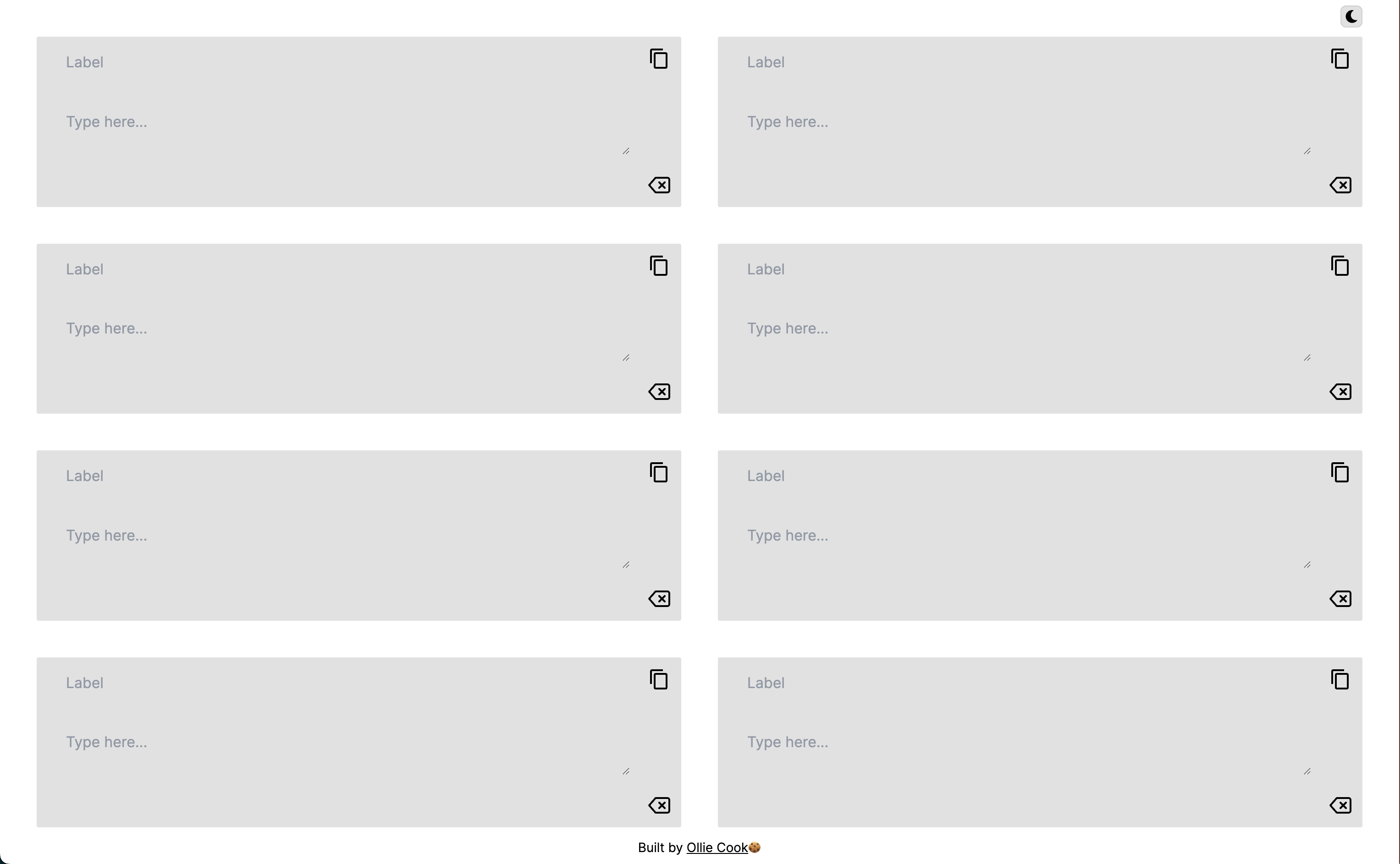Screen dimensions: 1400x864
Task: Copy text from bottom-left card
Action: (659, 679)
